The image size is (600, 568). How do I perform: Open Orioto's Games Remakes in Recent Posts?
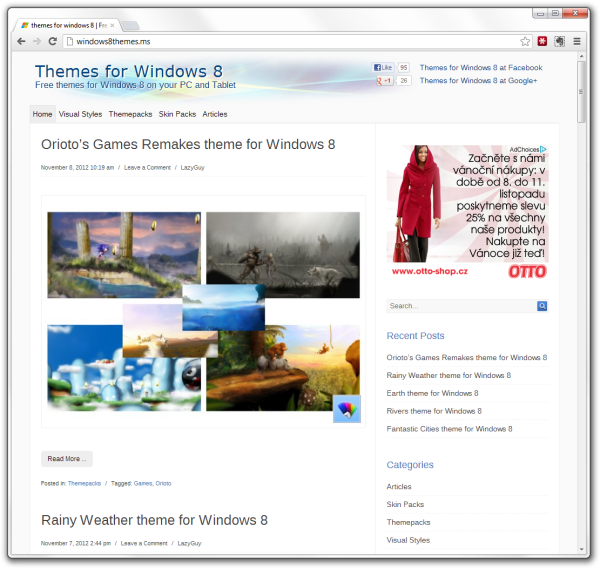coord(467,357)
